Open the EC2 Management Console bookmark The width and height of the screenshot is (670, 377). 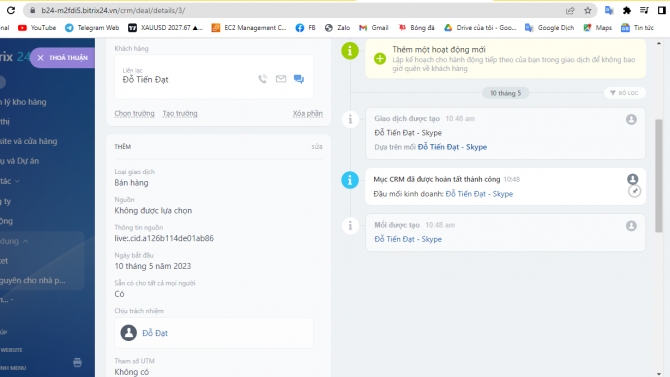pos(249,28)
